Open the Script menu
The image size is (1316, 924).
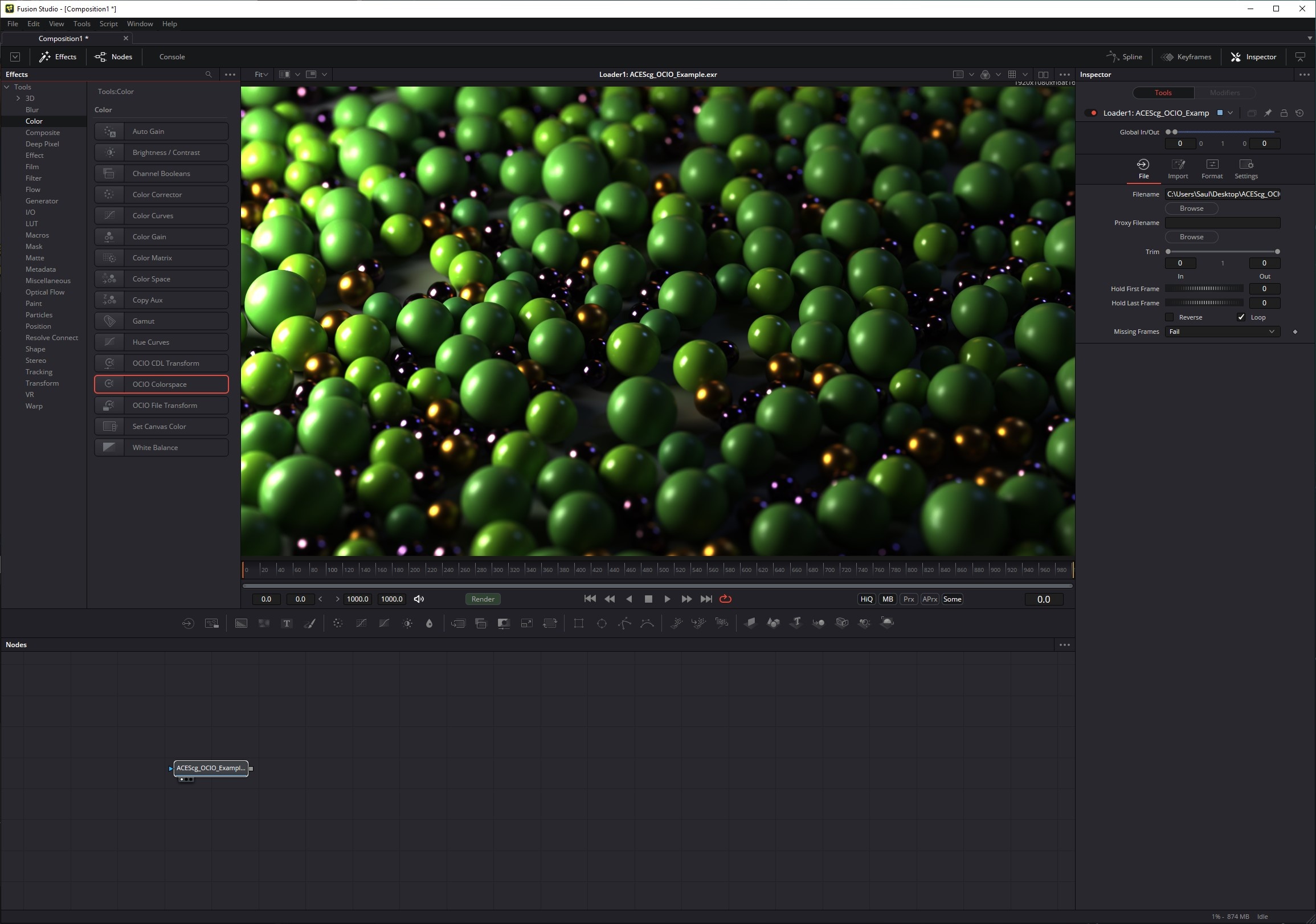point(108,23)
